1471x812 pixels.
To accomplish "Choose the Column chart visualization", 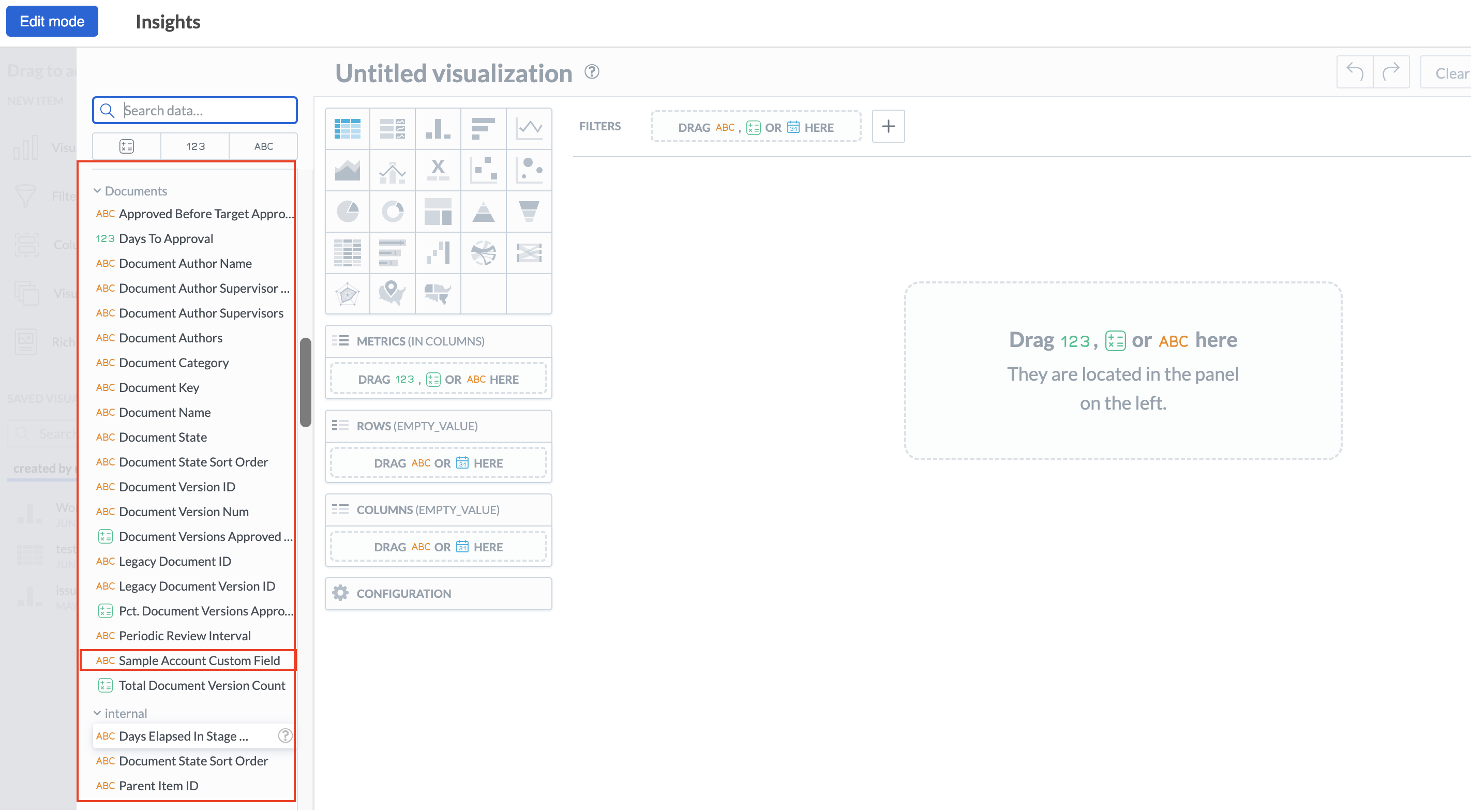I will pyautogui.click(x=438, y=128).
